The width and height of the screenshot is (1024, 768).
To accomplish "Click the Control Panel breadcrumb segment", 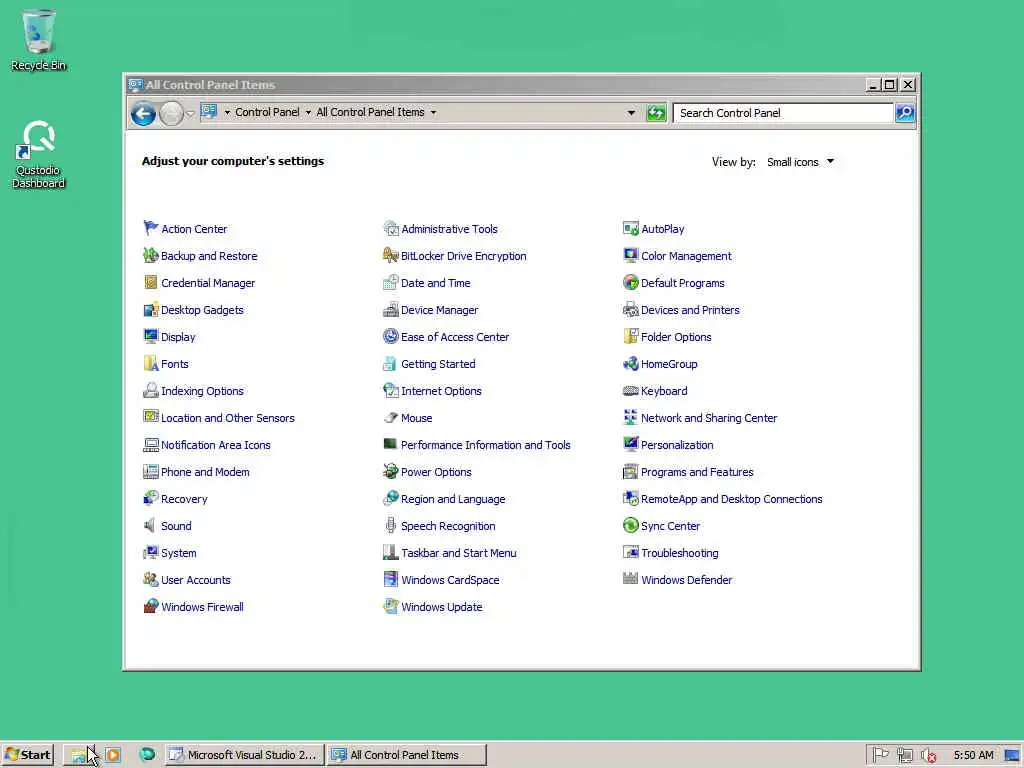I will (x=267, y=112).
